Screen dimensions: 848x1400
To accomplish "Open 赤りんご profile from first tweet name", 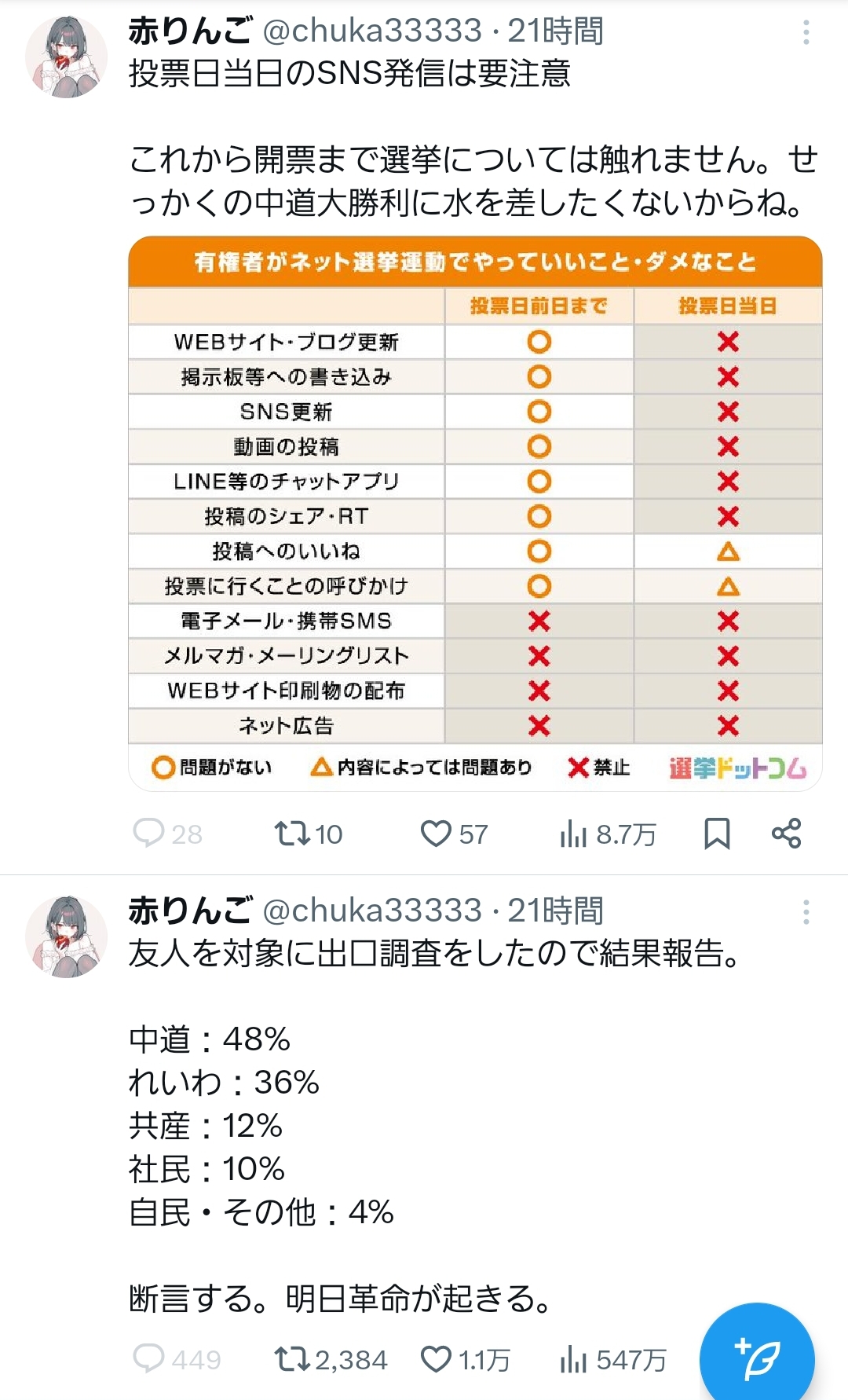I will pyautogui.click(x=190, y=31).
